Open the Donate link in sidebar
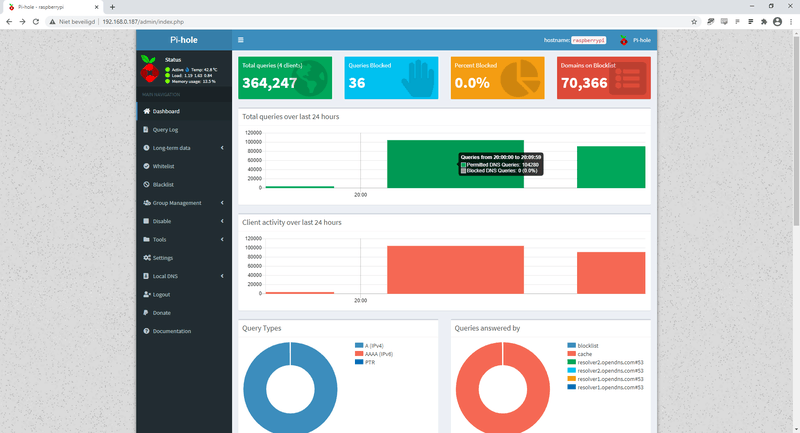Image resolution: width=800 pixels, height=433 pixels. [184, 313]
